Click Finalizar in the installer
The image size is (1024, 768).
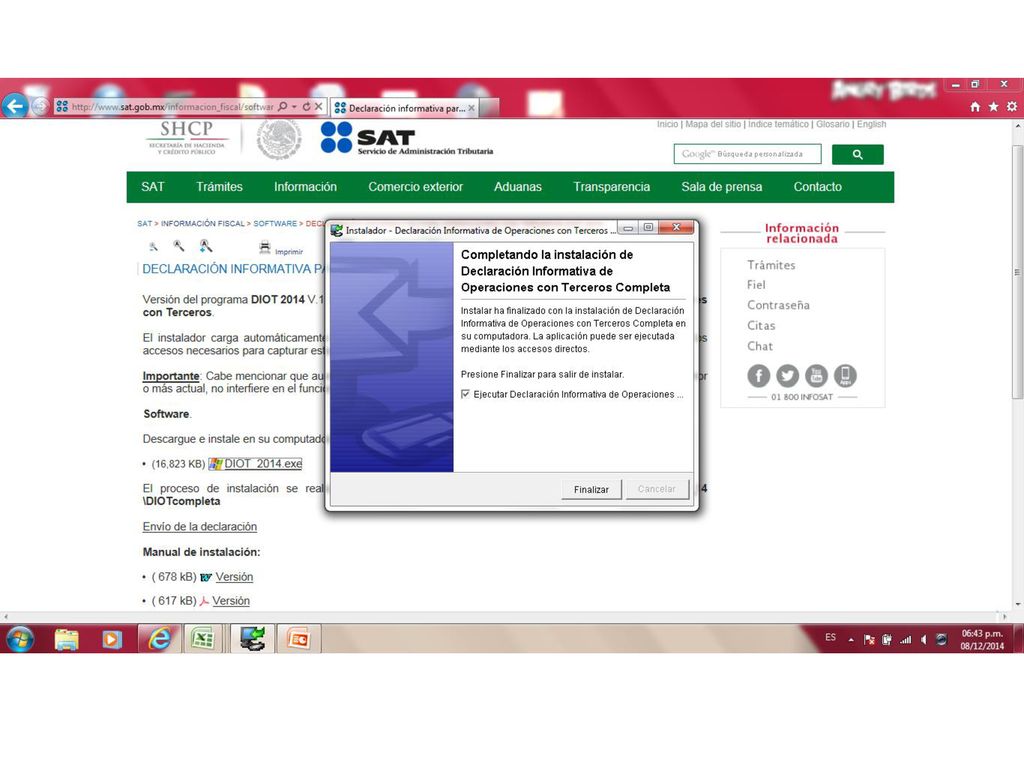[x=591, y=489]
